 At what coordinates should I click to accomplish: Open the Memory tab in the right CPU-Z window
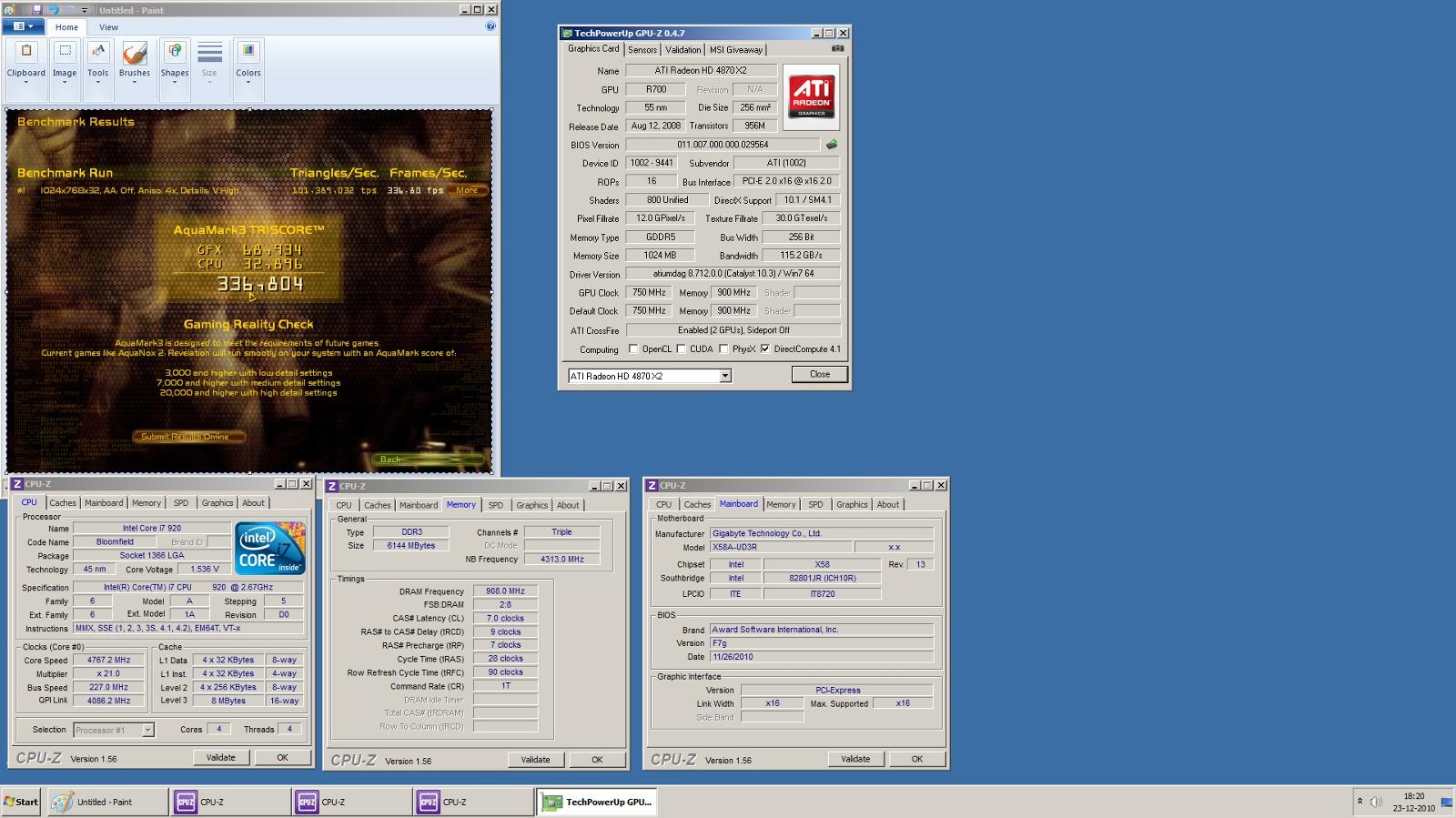point(781,504)
